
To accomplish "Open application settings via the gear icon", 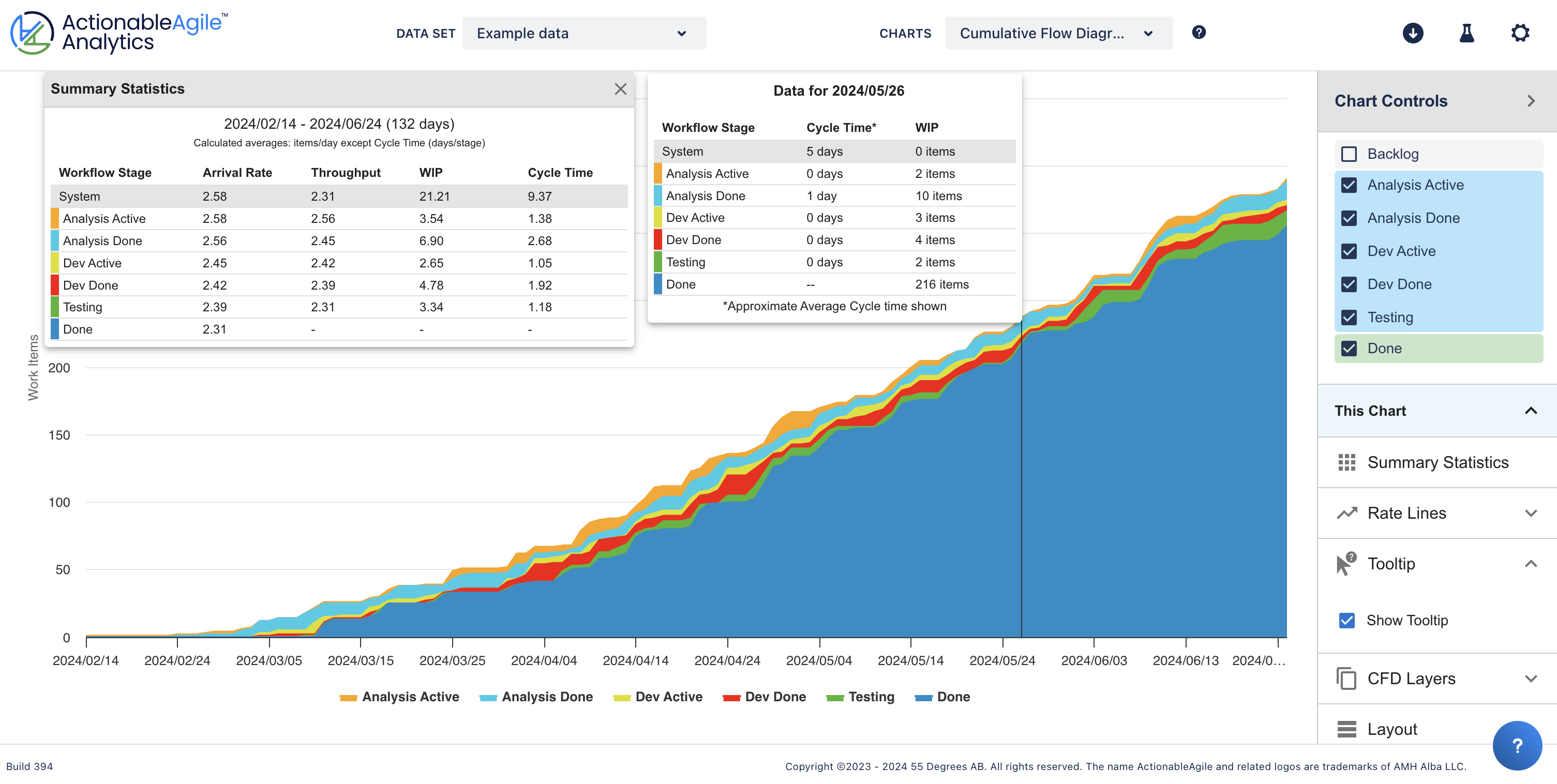I will pyautogui.click(x=1521, y=33).
